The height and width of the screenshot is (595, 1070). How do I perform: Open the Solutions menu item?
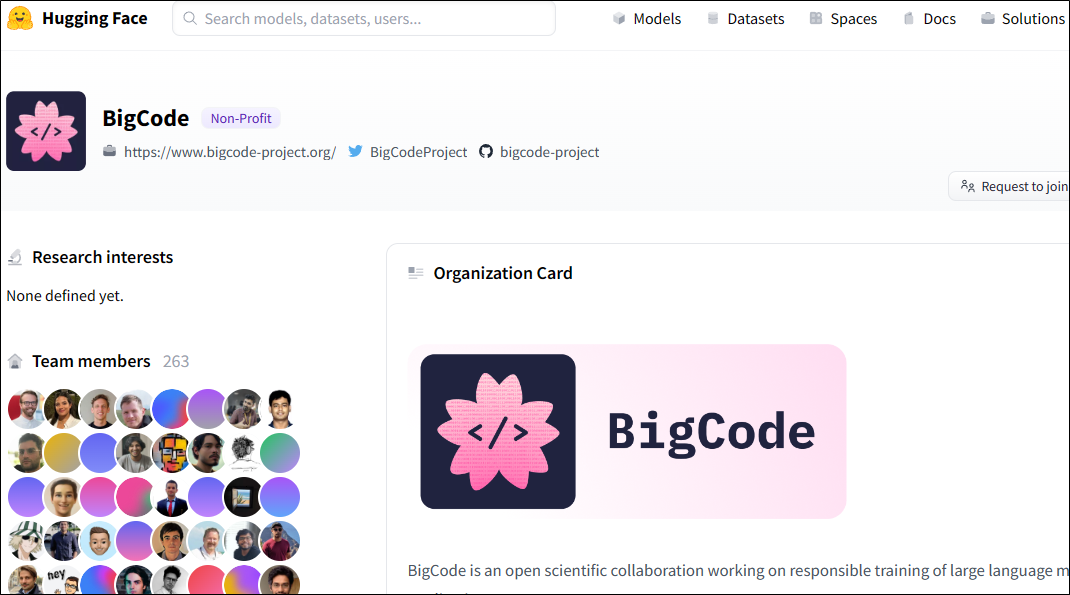click(x=1033, y=18)
